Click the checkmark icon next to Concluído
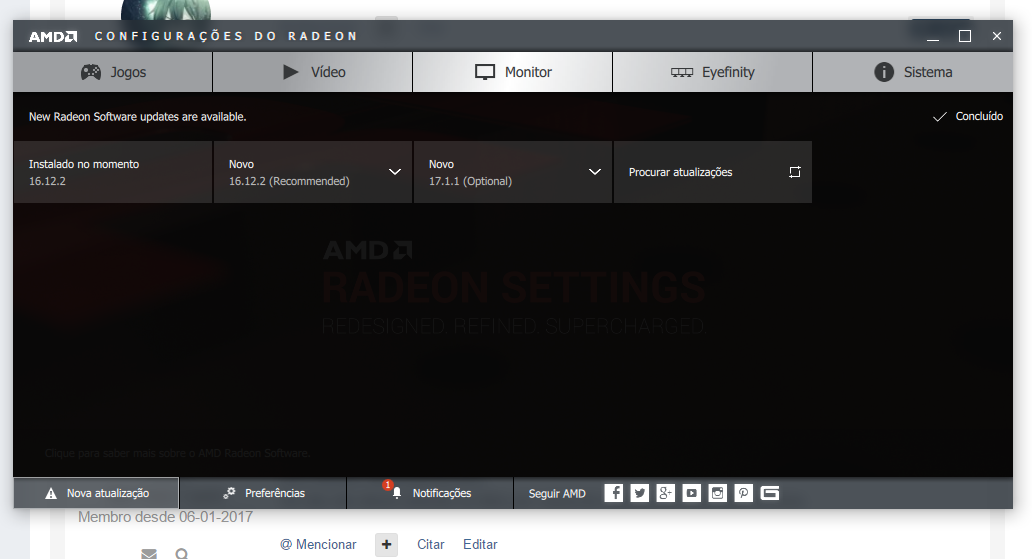Image resolution: width=1032 pixels, height=559 pixels. pyautogui.click(x=940, y=117)
